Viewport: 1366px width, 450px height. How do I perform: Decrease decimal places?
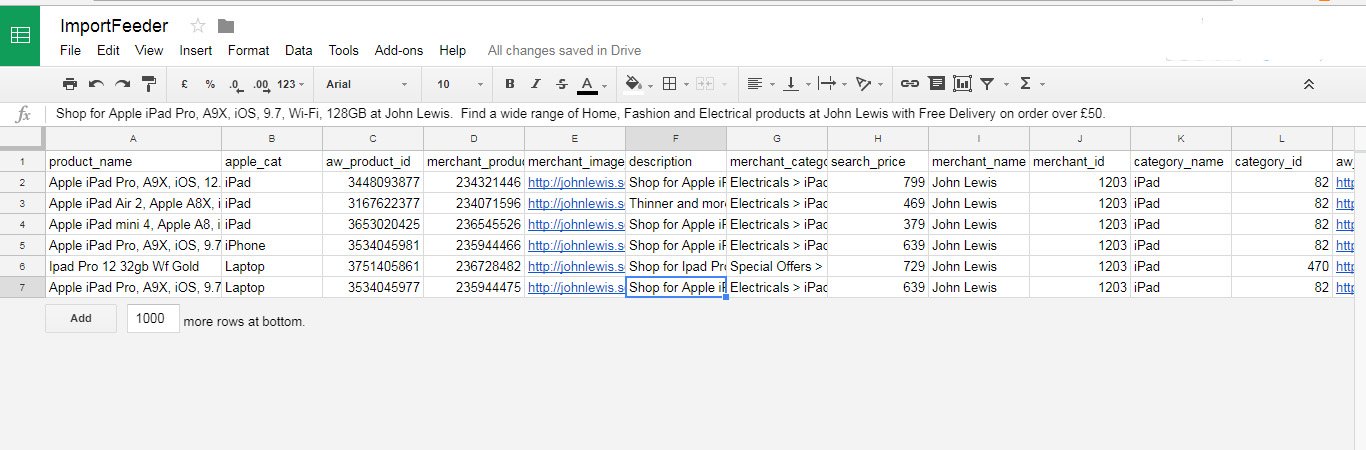coord(235,84)
